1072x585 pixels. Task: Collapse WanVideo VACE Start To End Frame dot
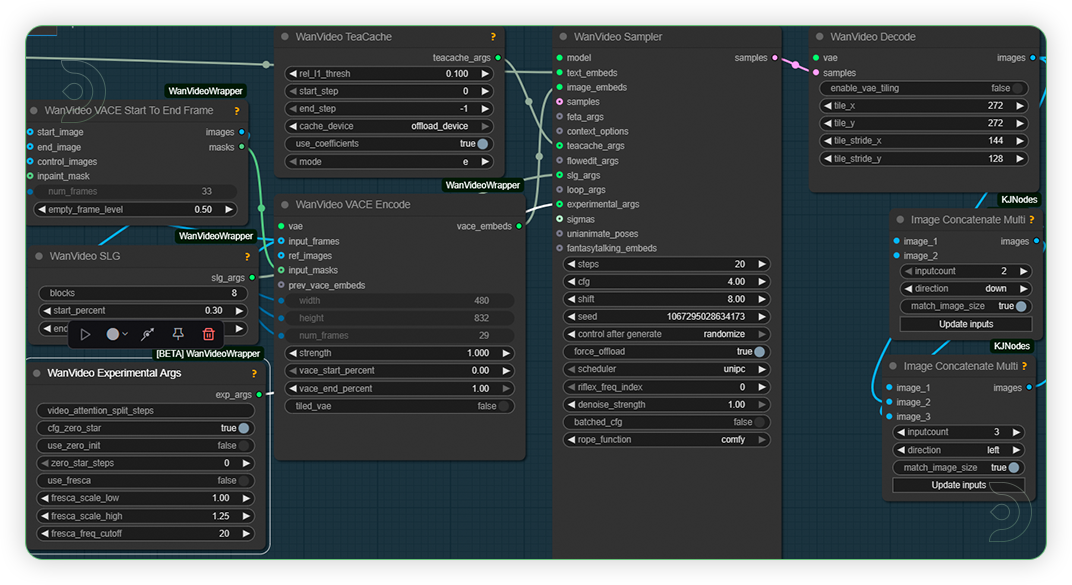click(x=34, y=111)
